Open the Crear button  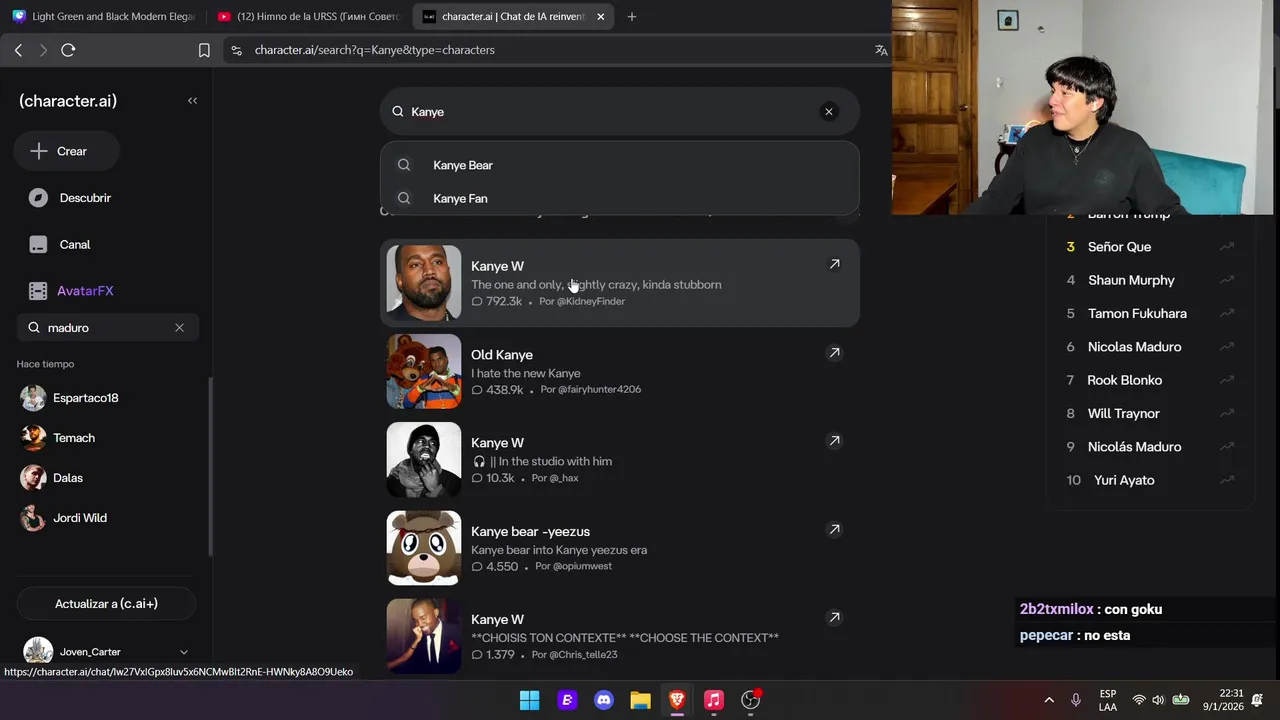point(66,151)
